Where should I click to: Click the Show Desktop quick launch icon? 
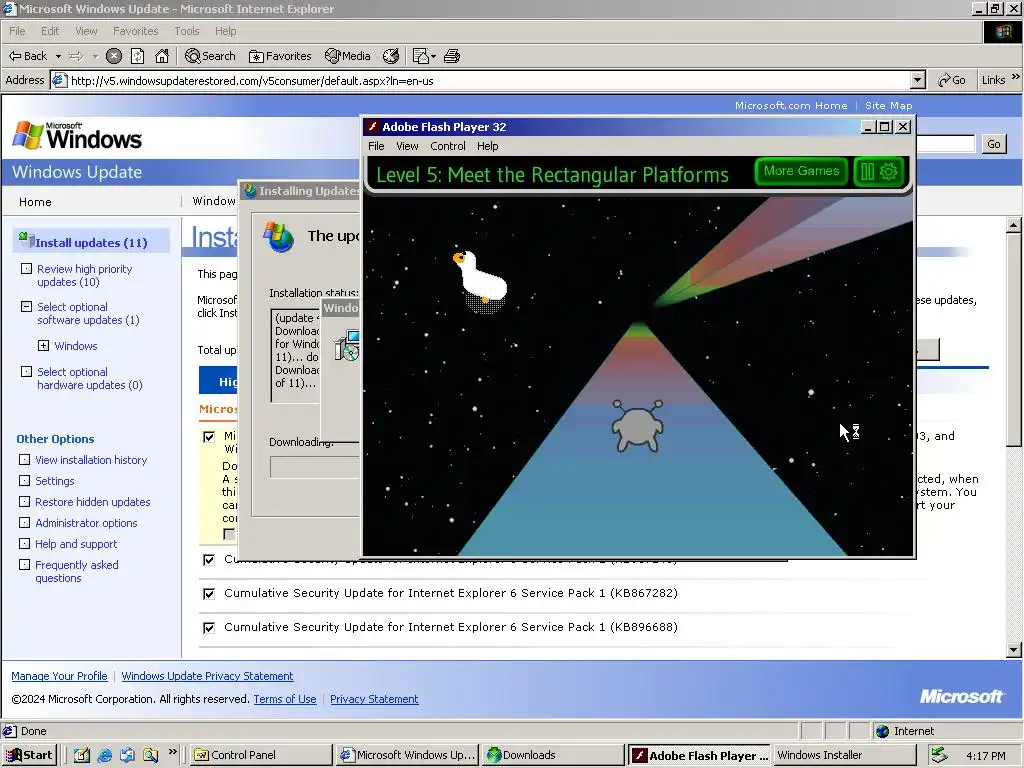[82, 755]
